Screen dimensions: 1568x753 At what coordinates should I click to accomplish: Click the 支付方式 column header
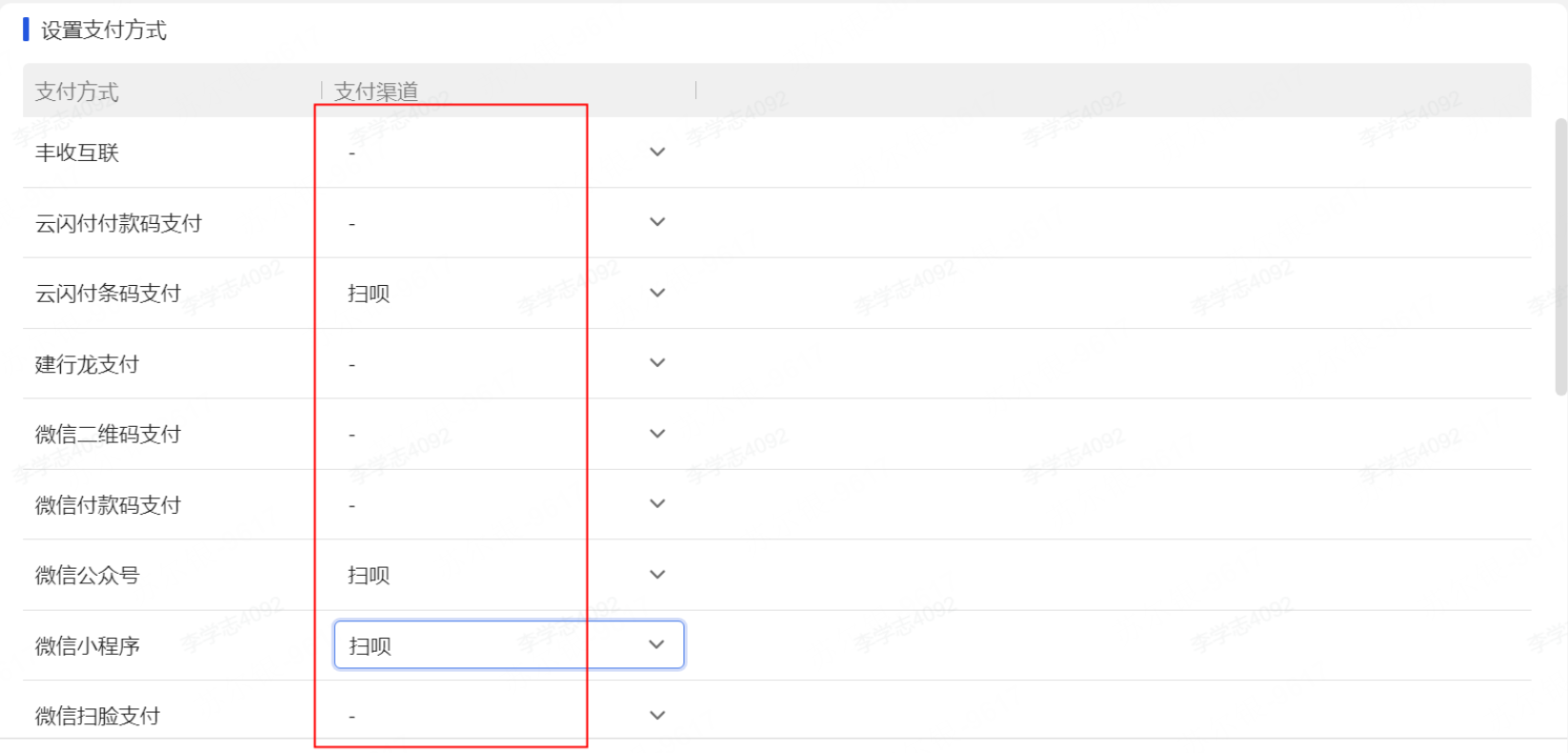point(77,92)
